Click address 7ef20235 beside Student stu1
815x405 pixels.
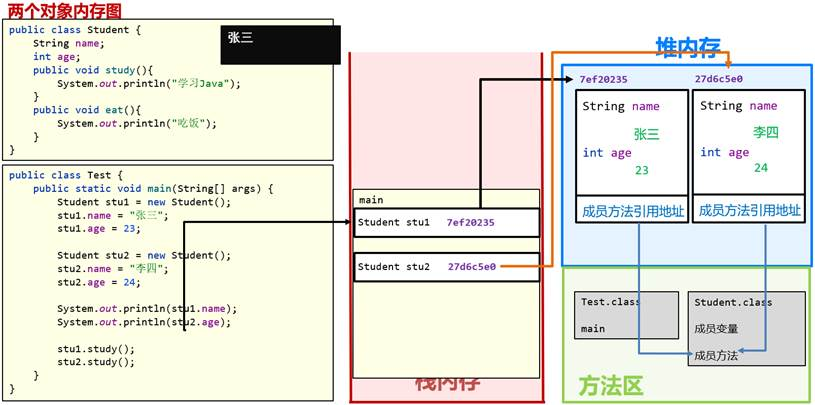point(471,223)
